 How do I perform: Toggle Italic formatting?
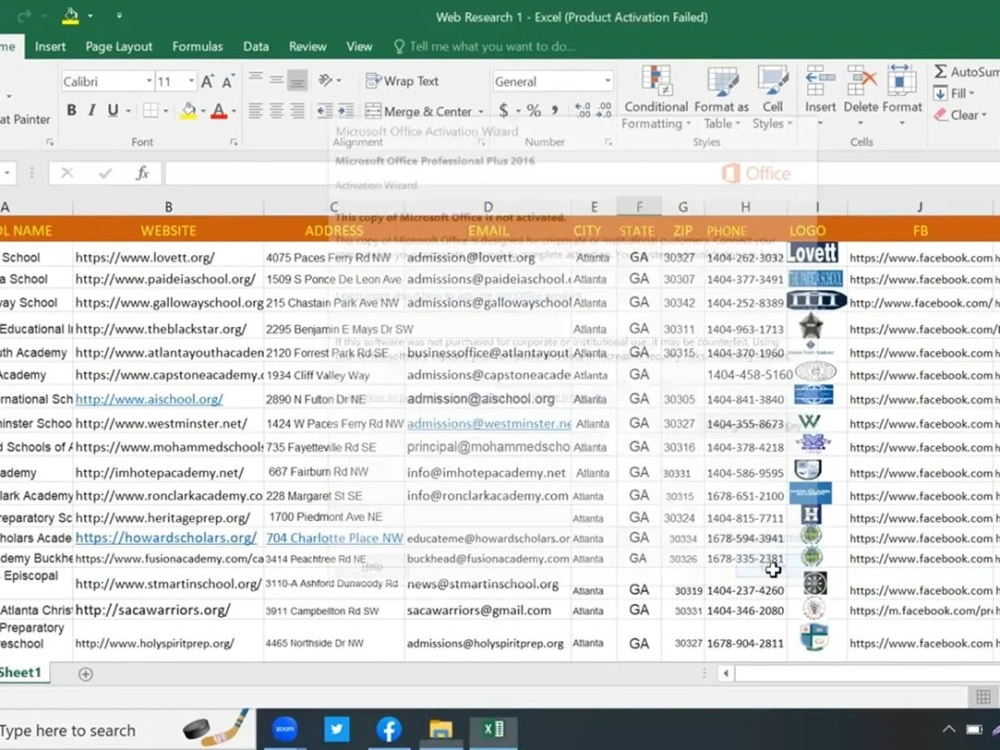[92, 110]
